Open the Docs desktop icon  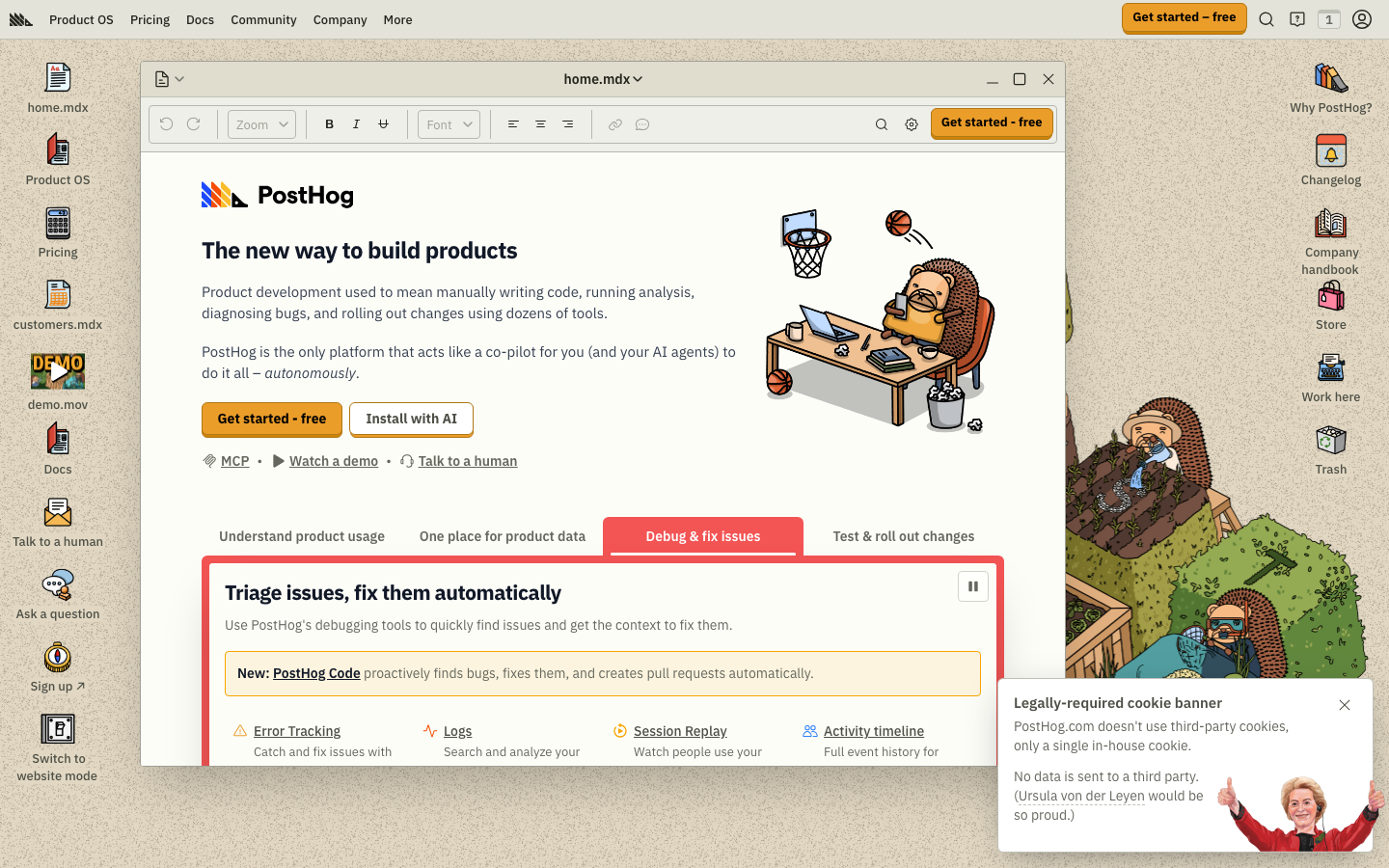click(x=58, y=449)
